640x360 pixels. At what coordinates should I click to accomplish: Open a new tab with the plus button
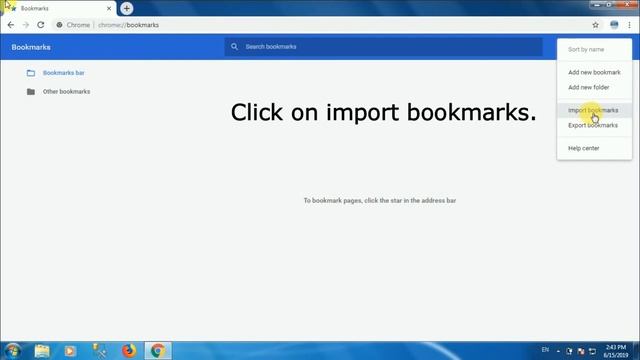pyautogui.click(x=127, y=8)
